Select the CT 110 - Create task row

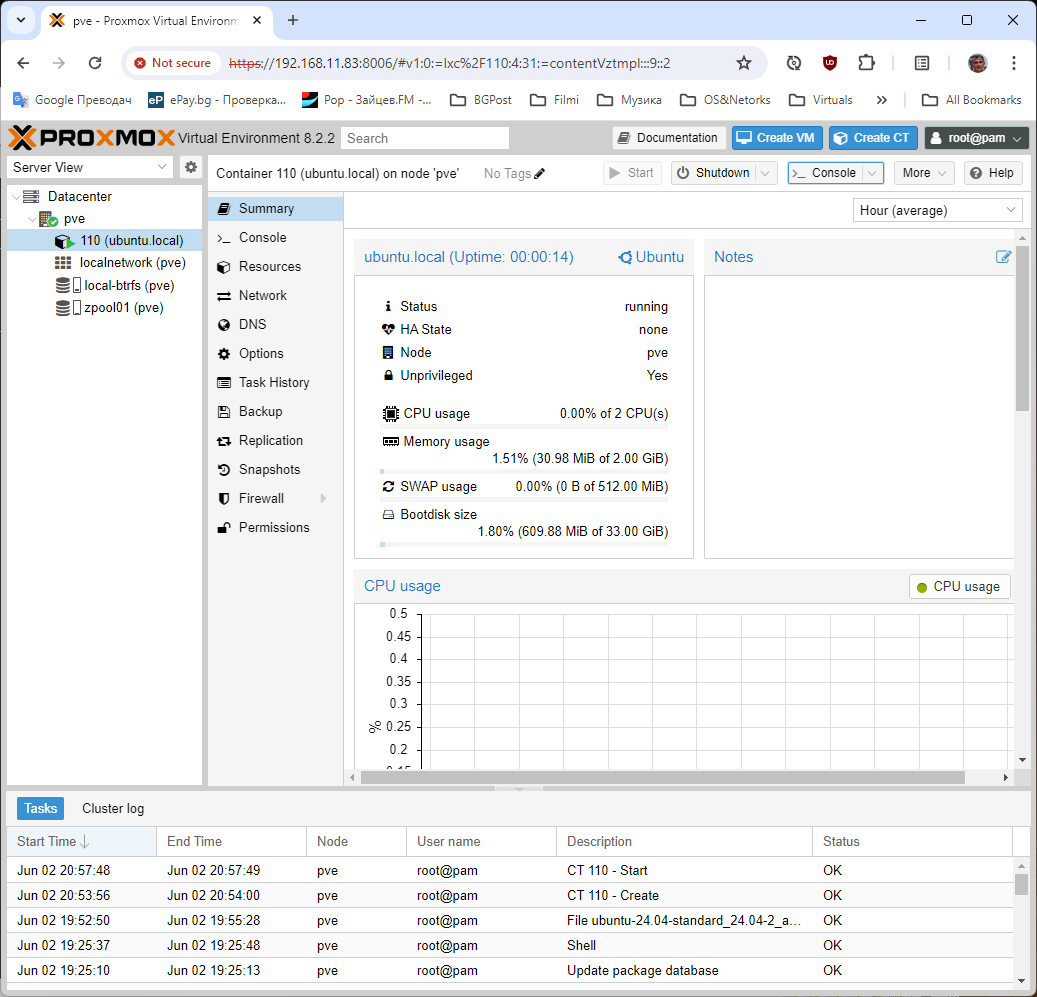(x=510, y=896)
